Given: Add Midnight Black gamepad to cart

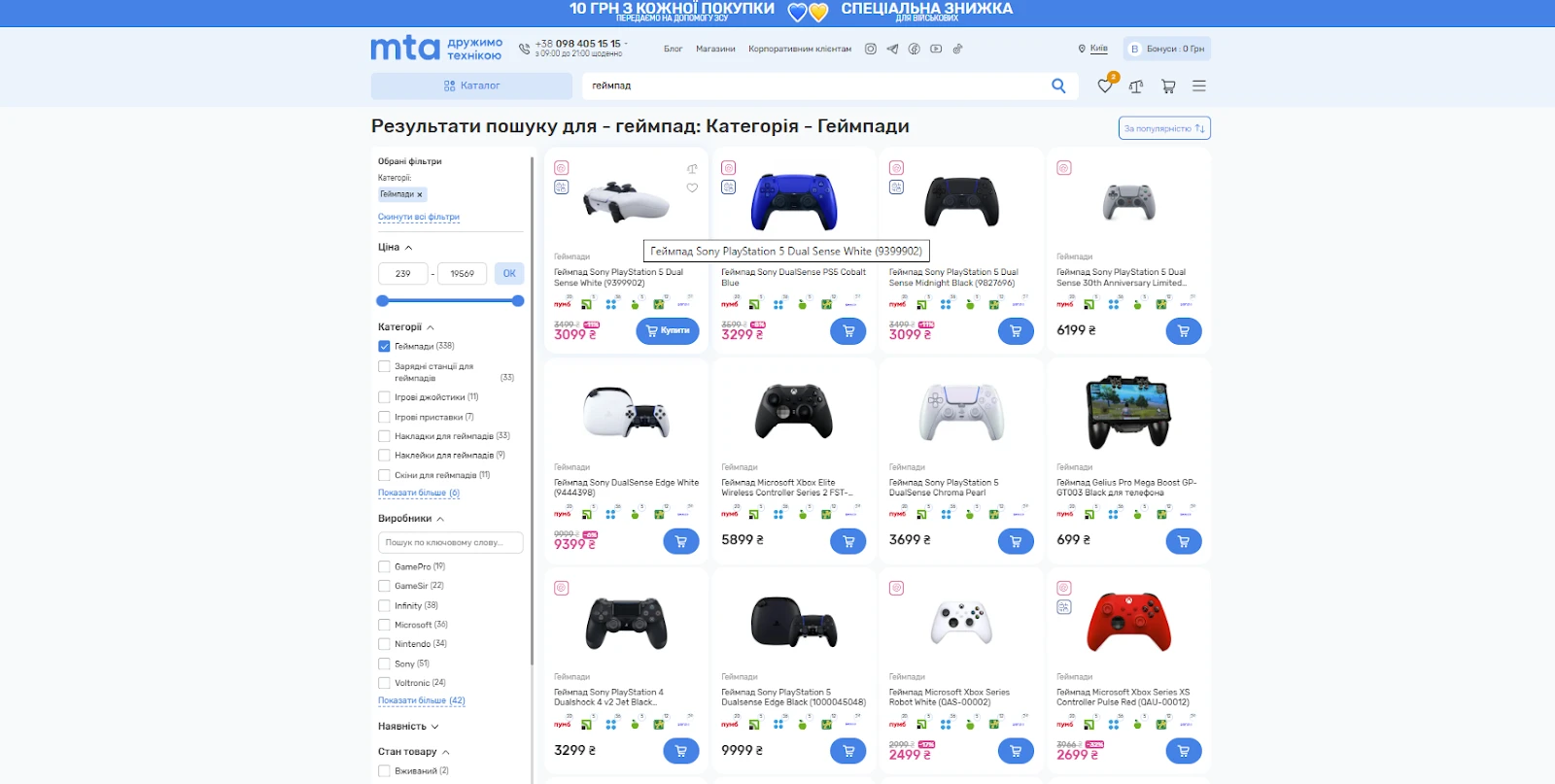Looking at the screenshot, I should (1016, 331).
